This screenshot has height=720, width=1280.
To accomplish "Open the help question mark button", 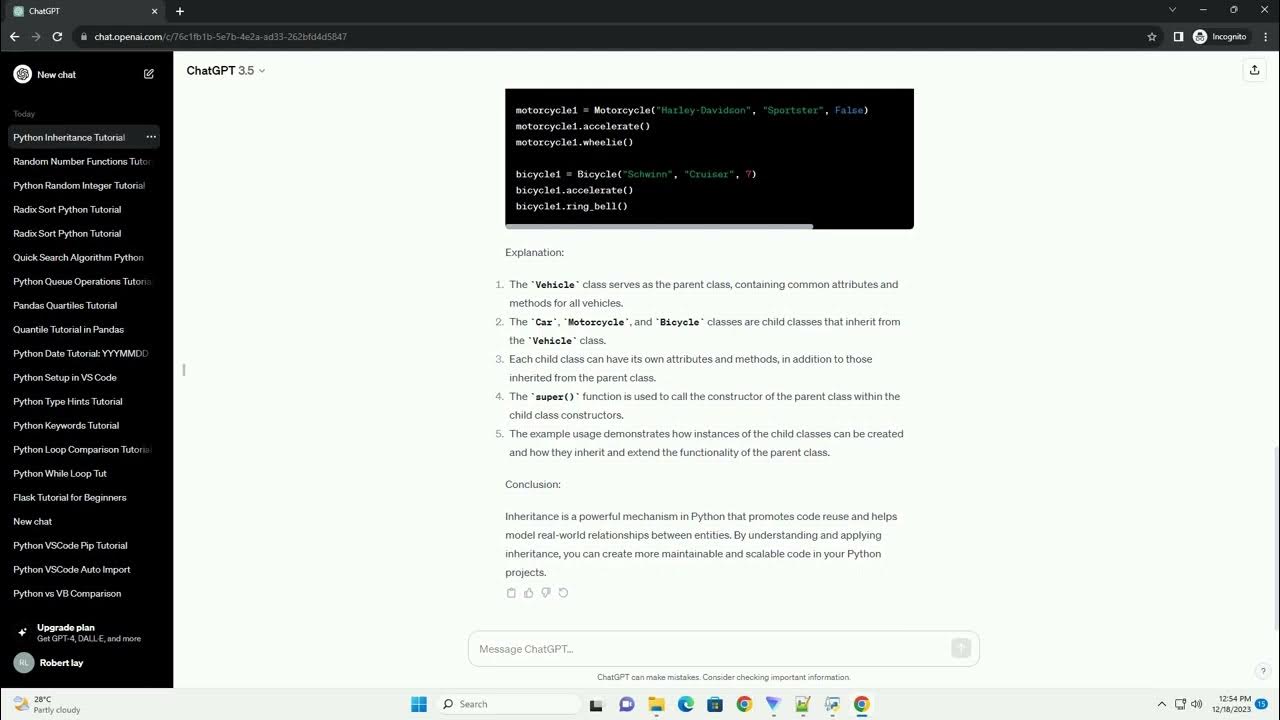I will (x=1263, y=671).
